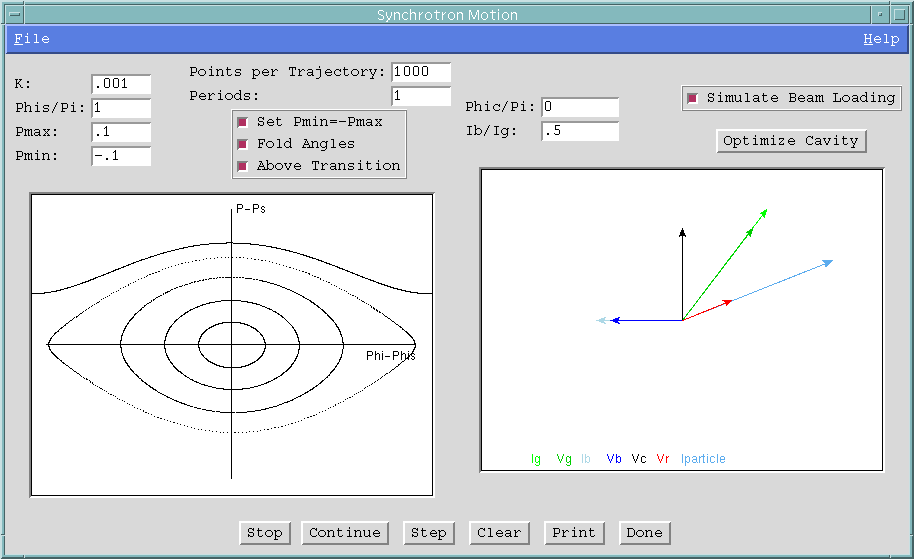Open the Help menu
Image resolution: width=914 pixels, height=559 pixels.
tap(881, 39)
